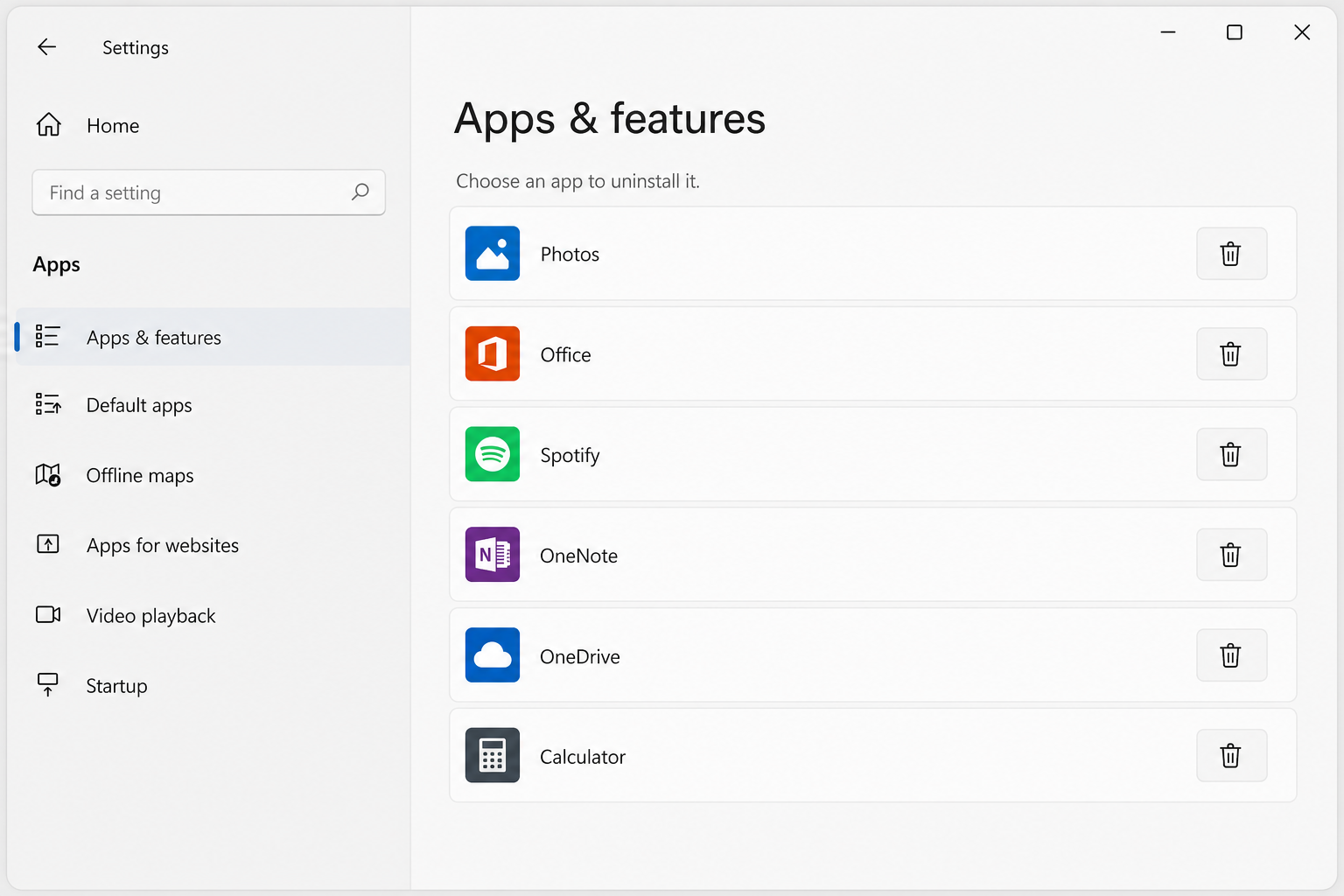Click the Apps & features list icon

click(47, 336)
